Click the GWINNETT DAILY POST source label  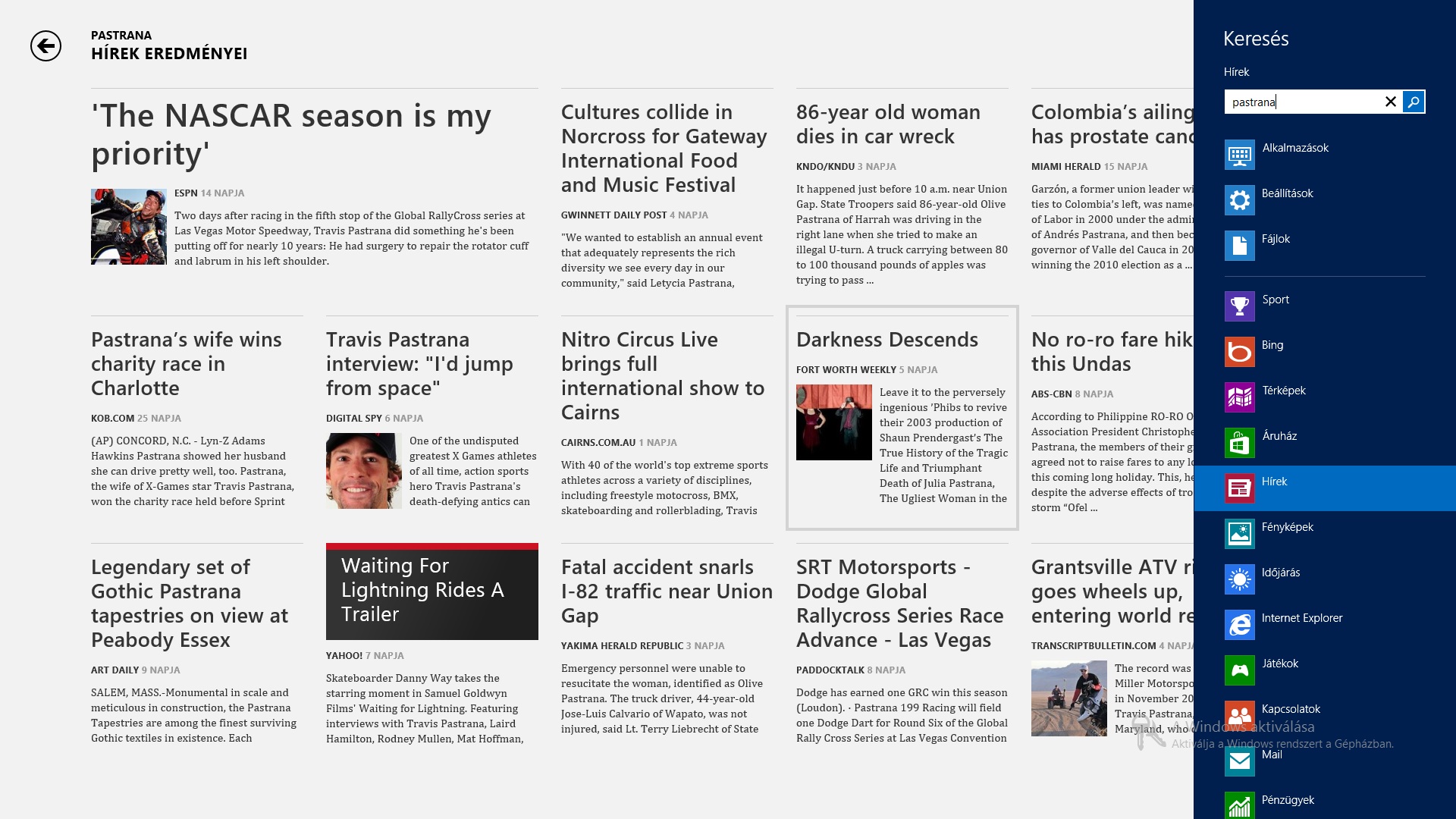pyautogui.click(x=613, y=215)
